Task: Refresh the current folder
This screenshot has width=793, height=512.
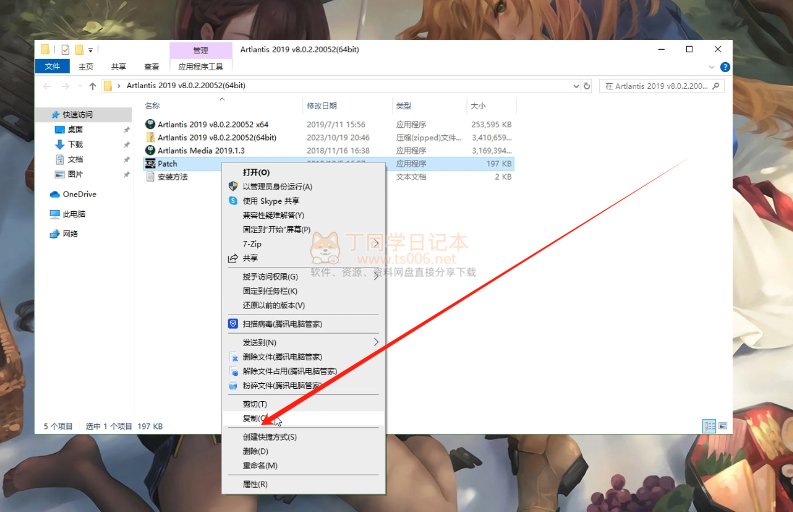Action: [587, 86]
